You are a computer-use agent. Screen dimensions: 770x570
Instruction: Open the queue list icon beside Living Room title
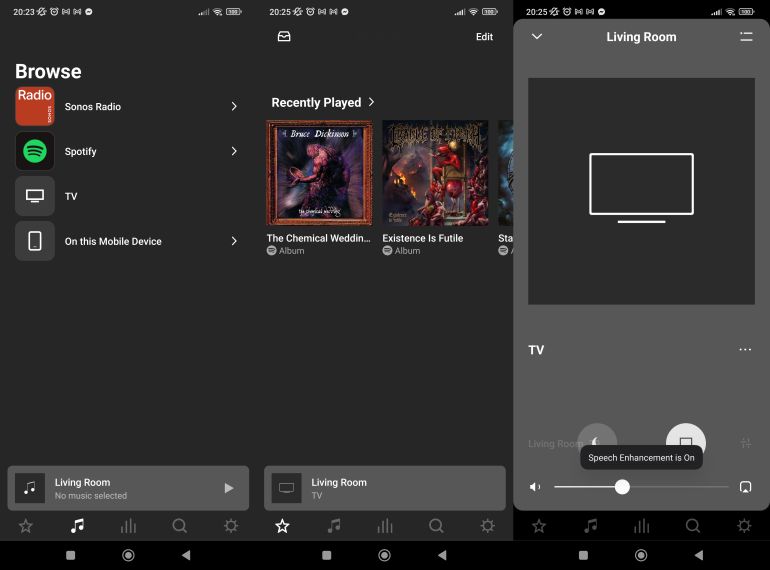pos(746,37)
